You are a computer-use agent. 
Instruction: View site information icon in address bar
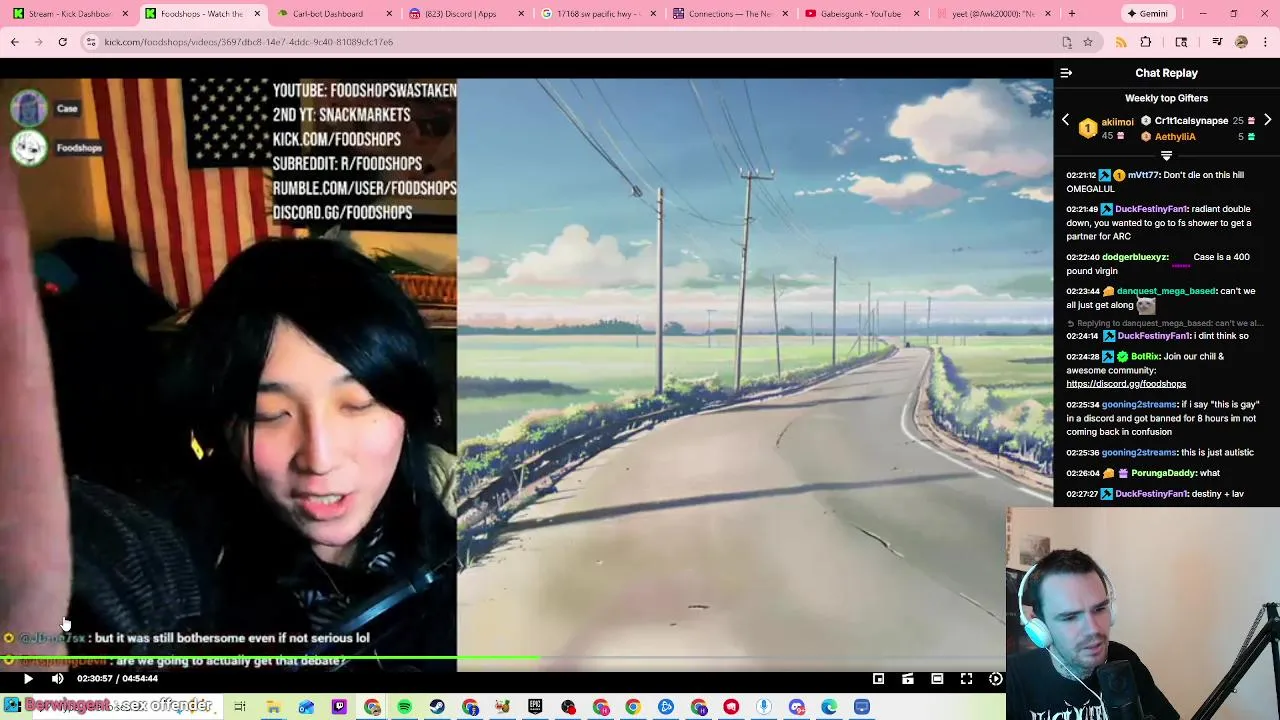(90, 42)
